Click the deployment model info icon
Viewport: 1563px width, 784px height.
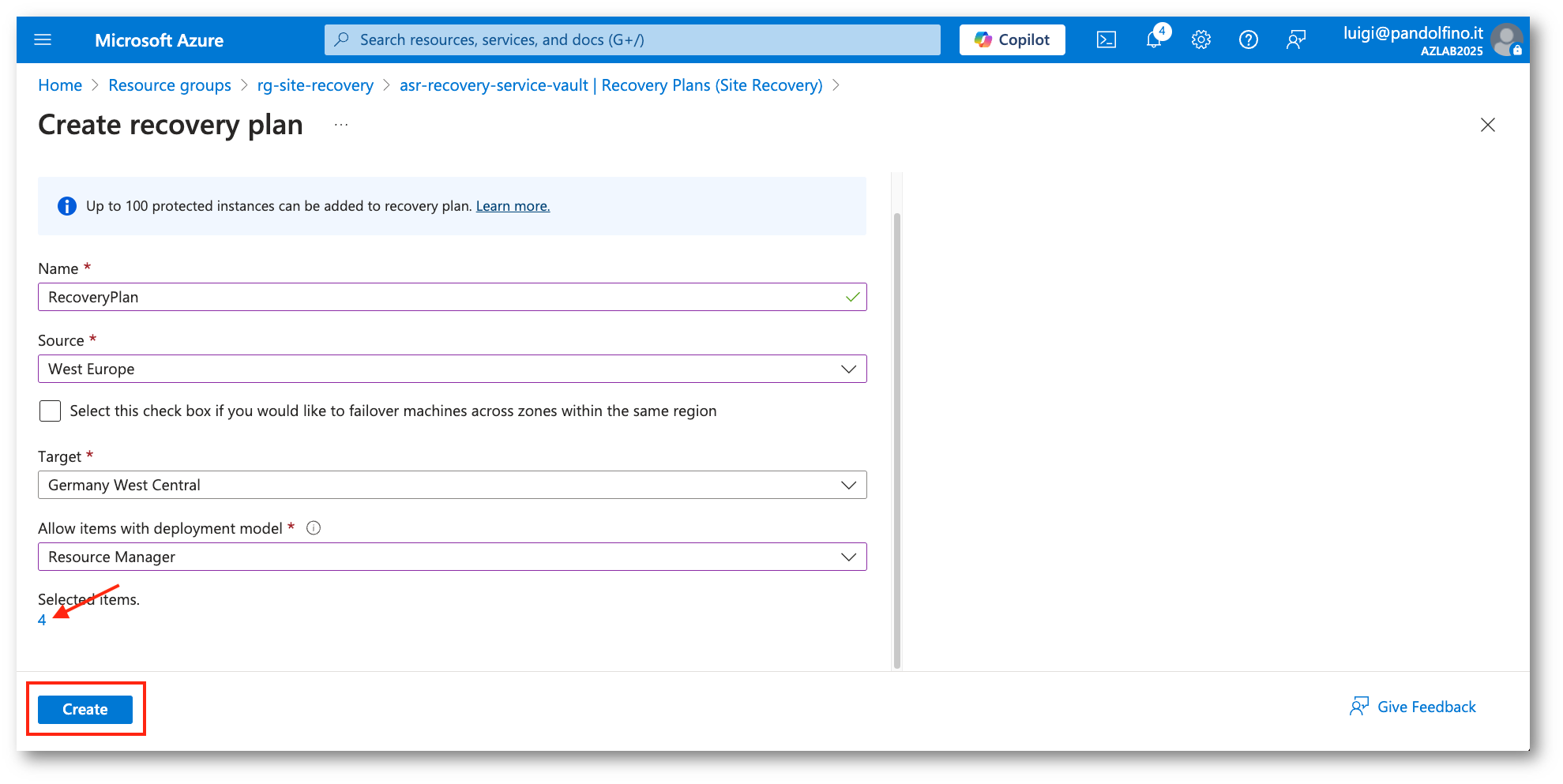[x=314, y=528]
